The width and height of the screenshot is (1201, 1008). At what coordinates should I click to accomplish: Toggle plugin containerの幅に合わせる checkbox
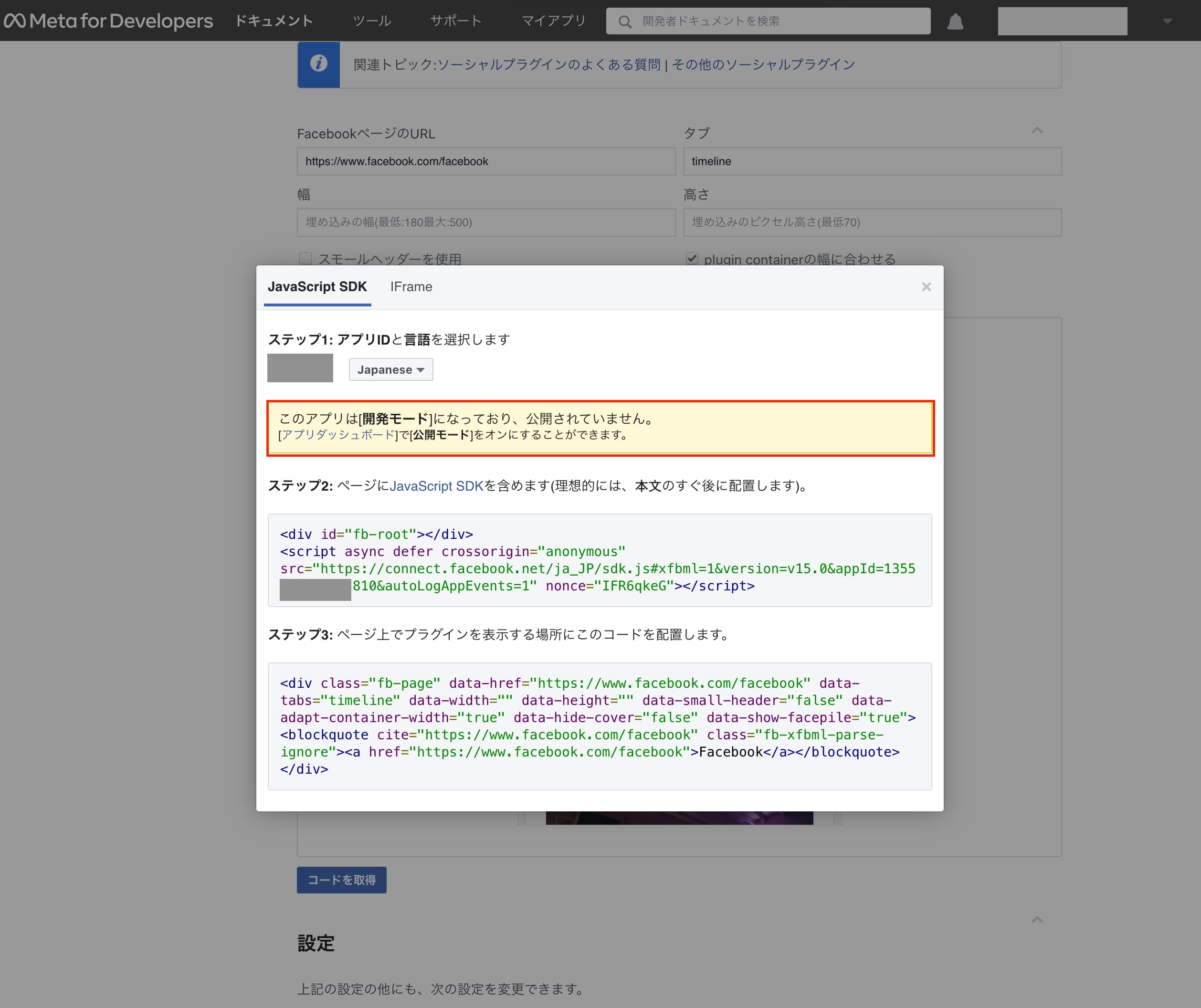tap(691, 258)
